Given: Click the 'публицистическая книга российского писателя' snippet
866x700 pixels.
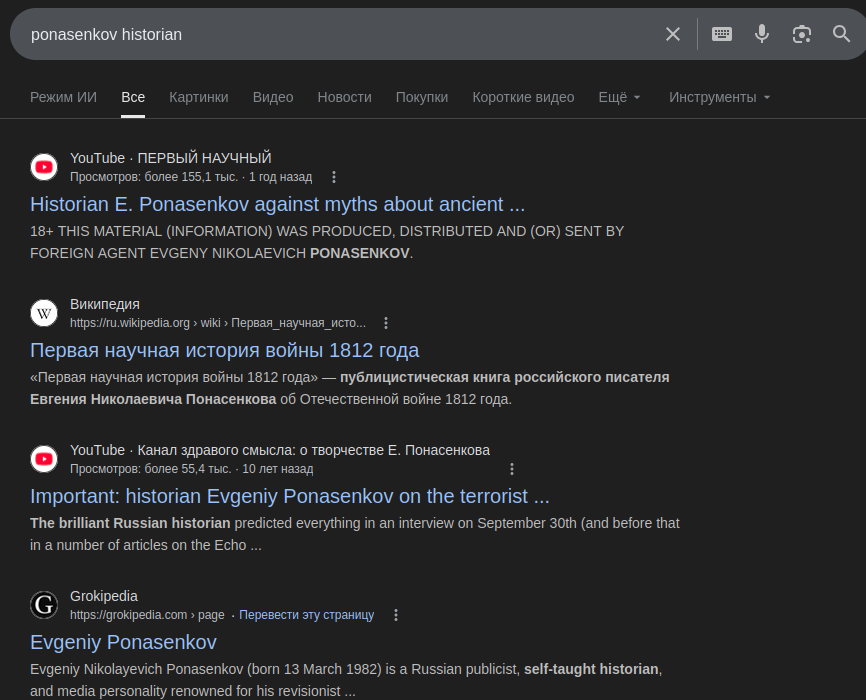Looking at the screenshot, I should click(504, 377).
